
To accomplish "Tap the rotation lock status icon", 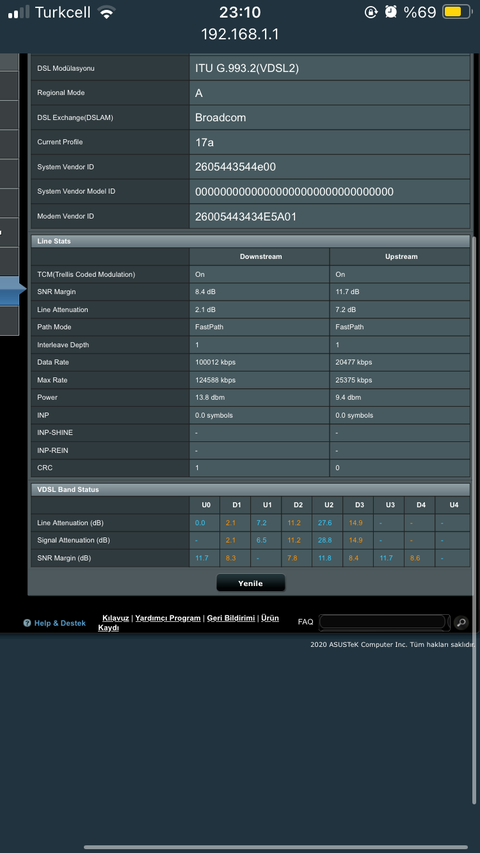I will [x=371, y=12].
